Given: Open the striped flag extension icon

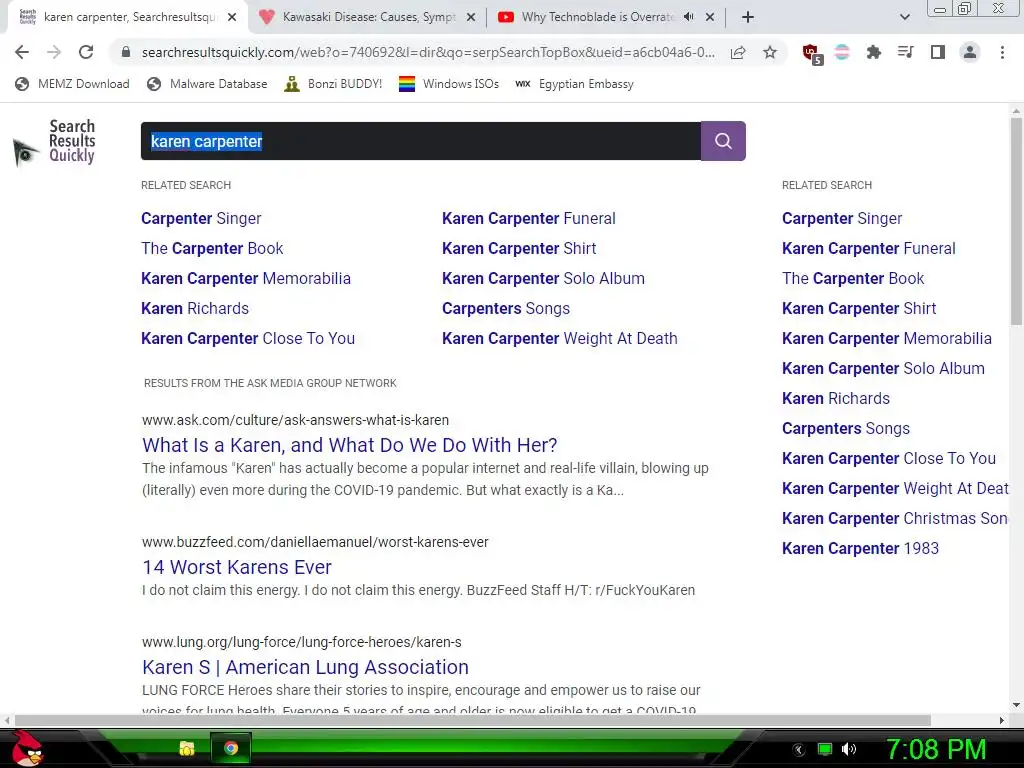Looking at the screenshot, I should [x=842, y=52].
